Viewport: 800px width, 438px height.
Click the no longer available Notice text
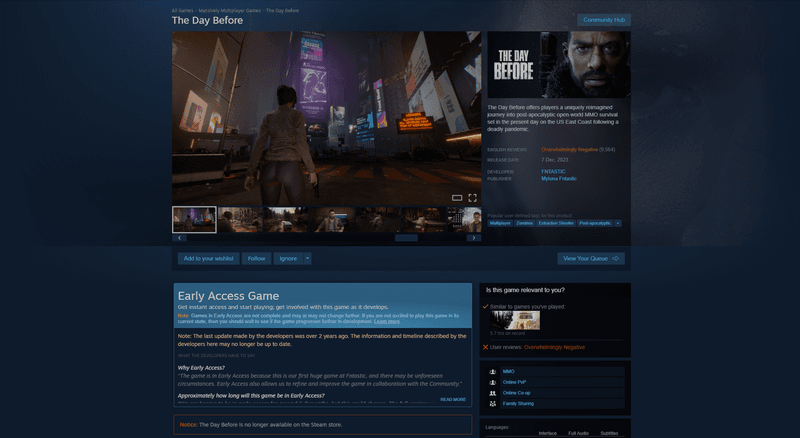point(261,425)
